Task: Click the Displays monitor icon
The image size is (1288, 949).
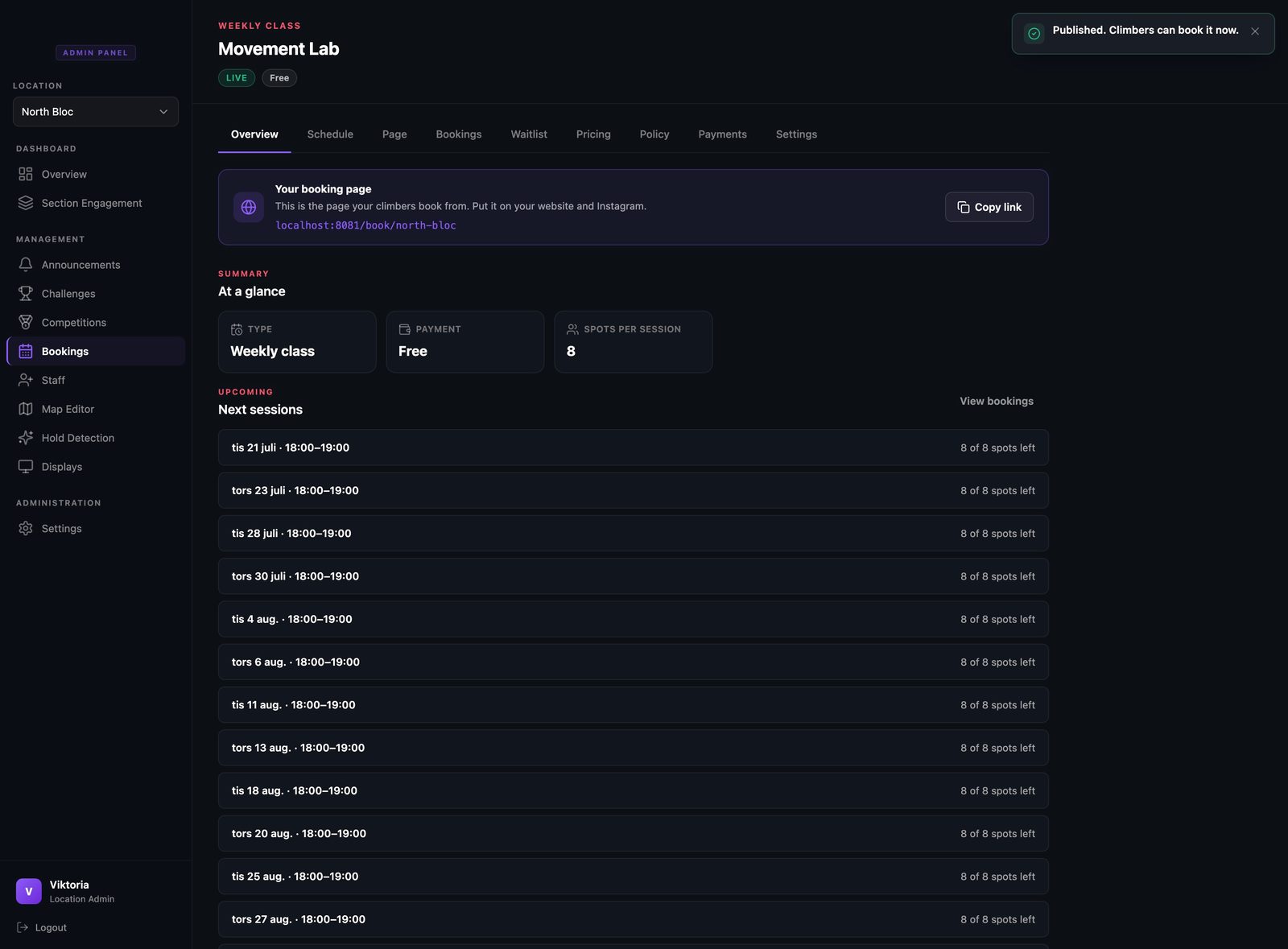Action: pos(26,467)
